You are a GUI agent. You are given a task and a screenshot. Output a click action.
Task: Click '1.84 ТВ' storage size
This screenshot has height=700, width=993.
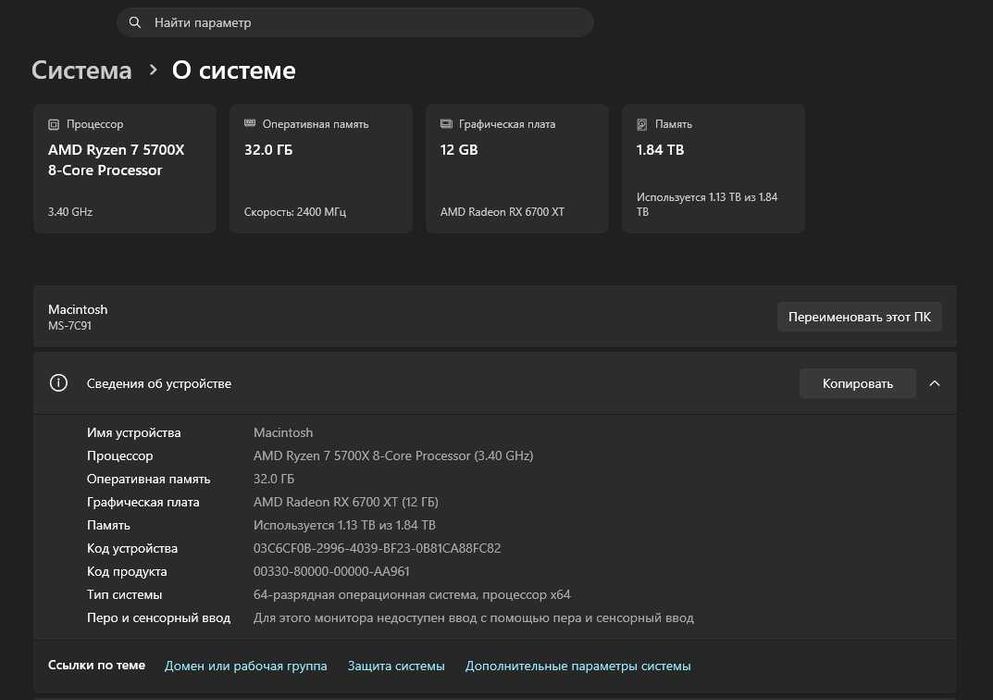click(x=660, y=150)
